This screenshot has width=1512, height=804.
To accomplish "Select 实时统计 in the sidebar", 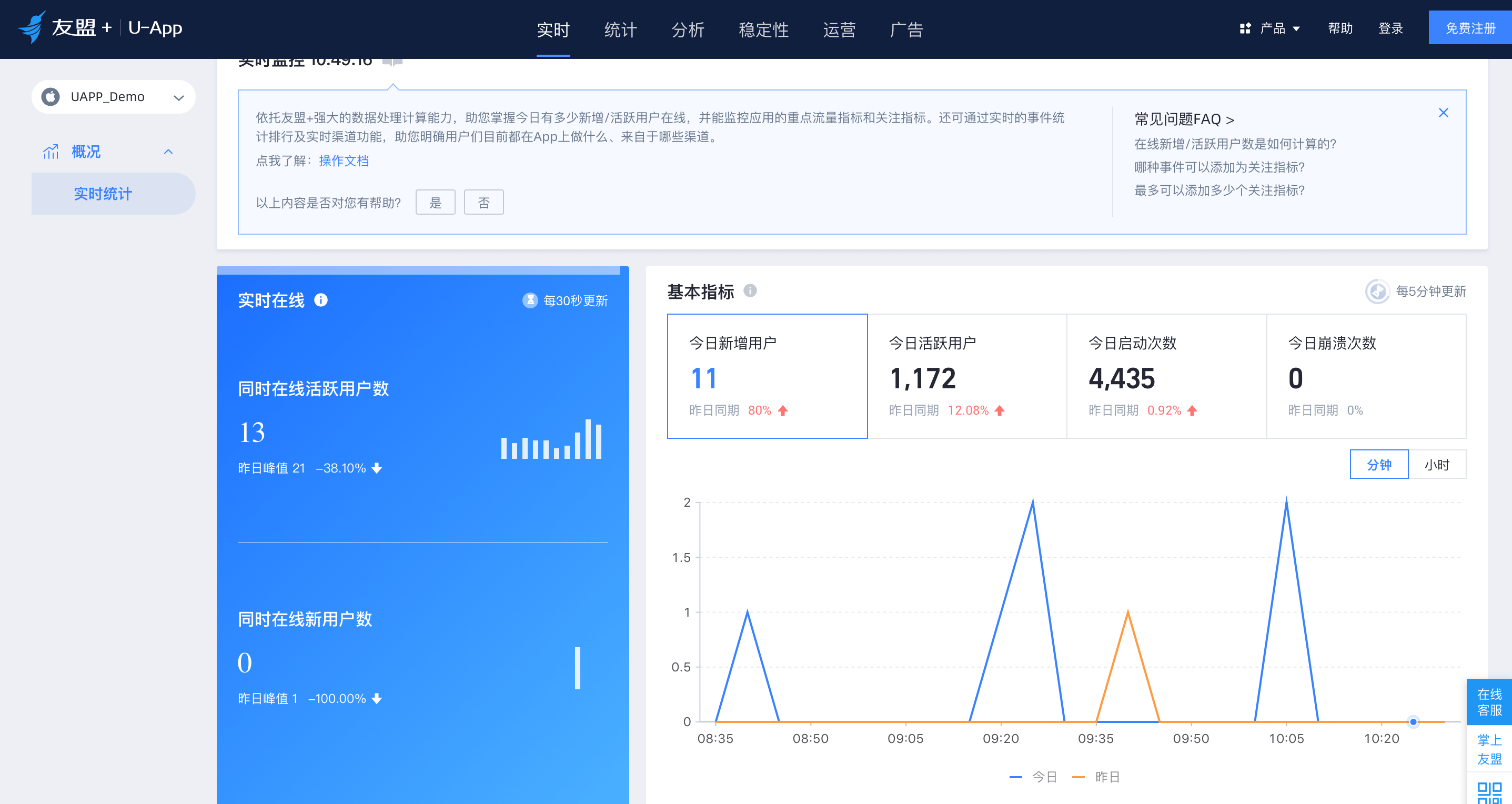I will [113, 193].
